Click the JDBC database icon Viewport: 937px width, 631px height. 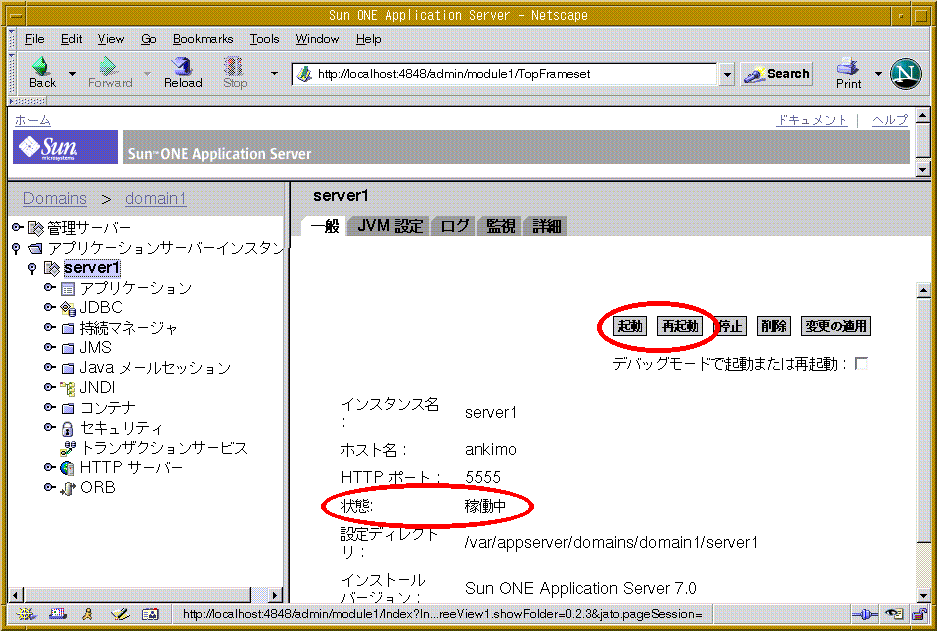68,308
